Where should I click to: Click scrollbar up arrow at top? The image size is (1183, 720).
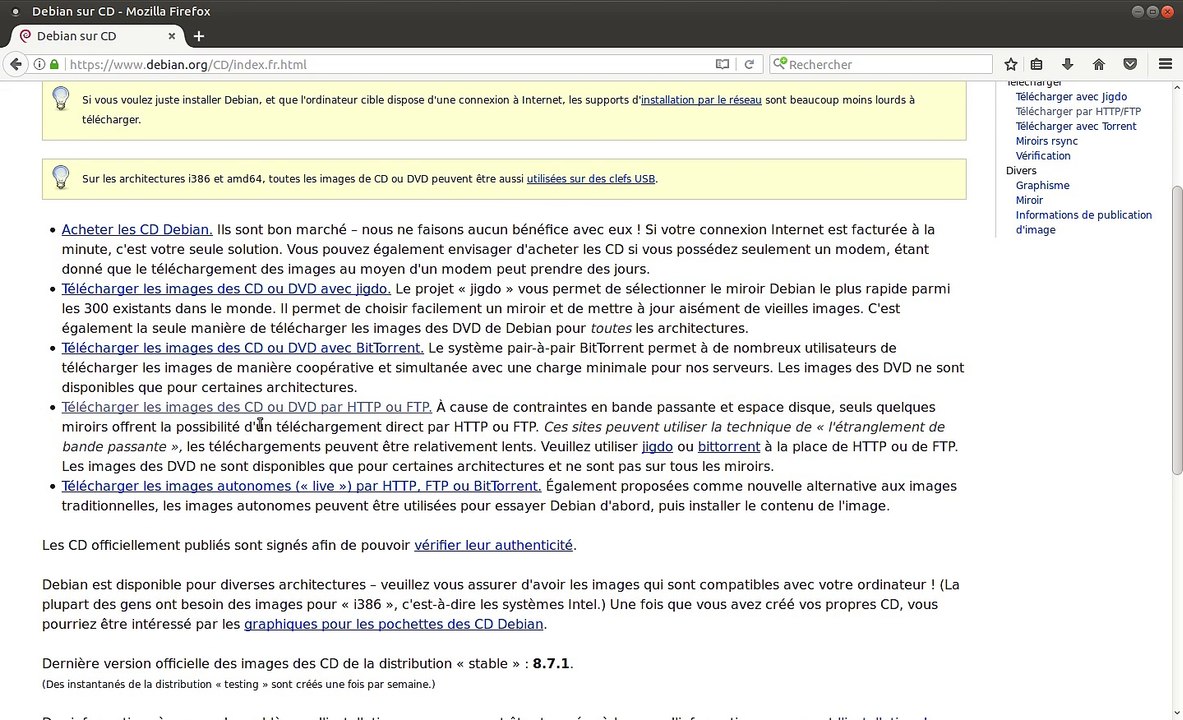(1177, 87)
